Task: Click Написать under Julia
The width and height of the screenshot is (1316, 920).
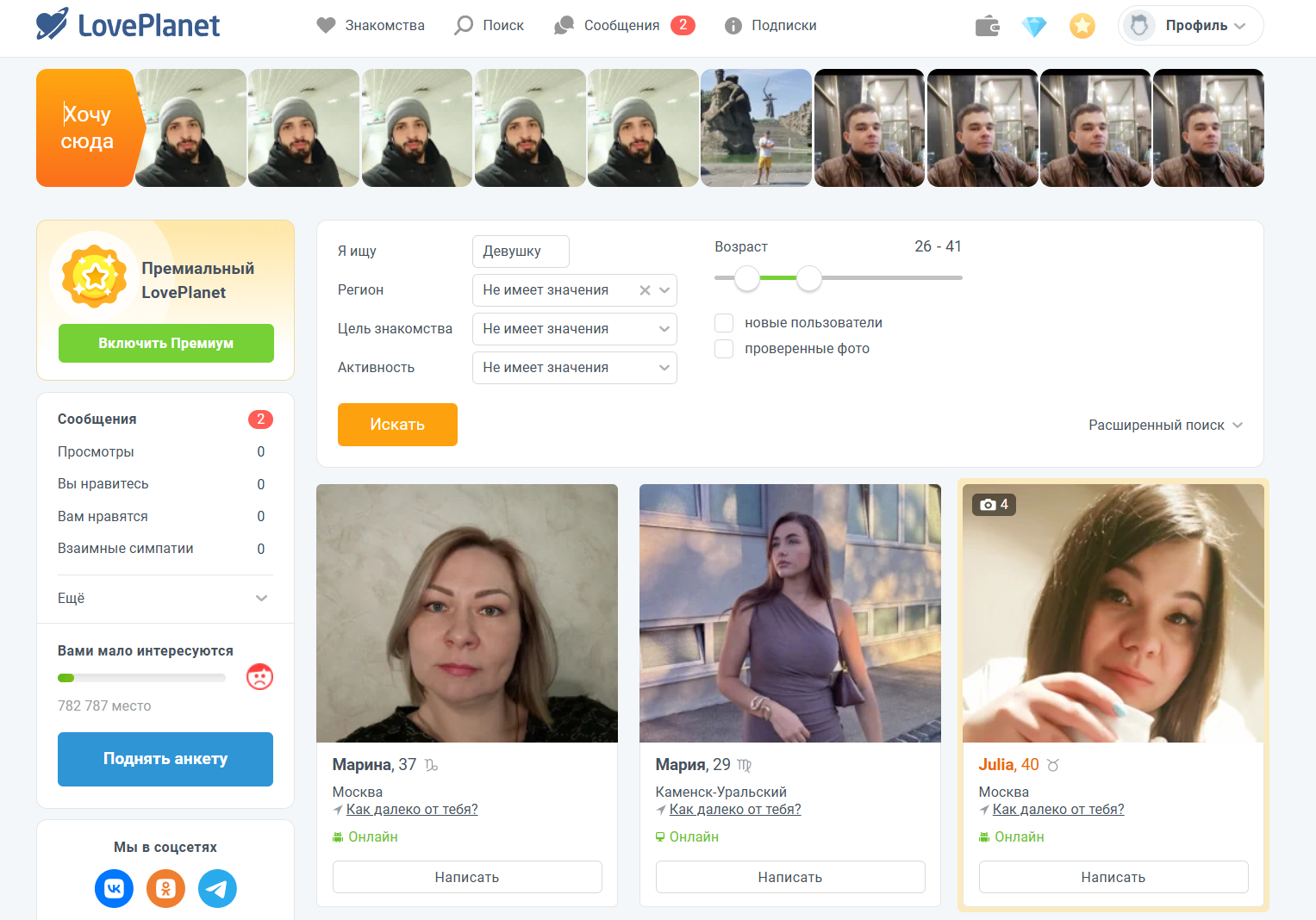Action: click(1113, 877)
